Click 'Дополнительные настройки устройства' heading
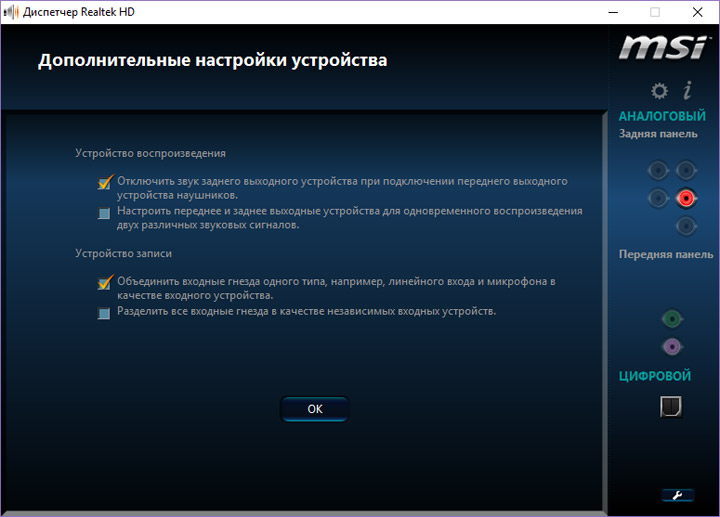 coord(213,60)
